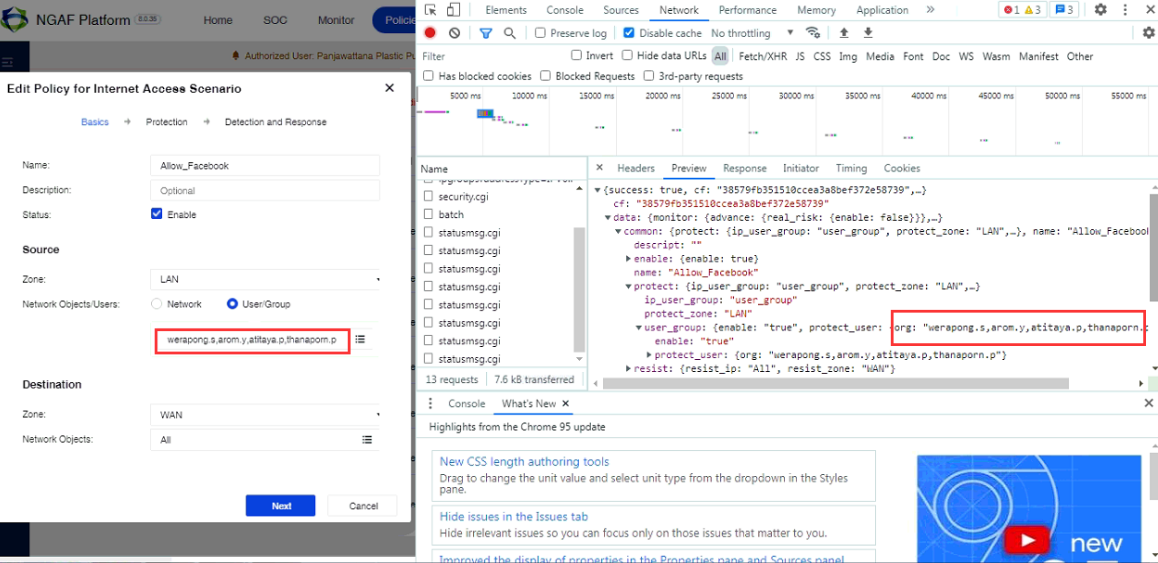
Task: Open network search magnifier
Action: coord(509,33)
